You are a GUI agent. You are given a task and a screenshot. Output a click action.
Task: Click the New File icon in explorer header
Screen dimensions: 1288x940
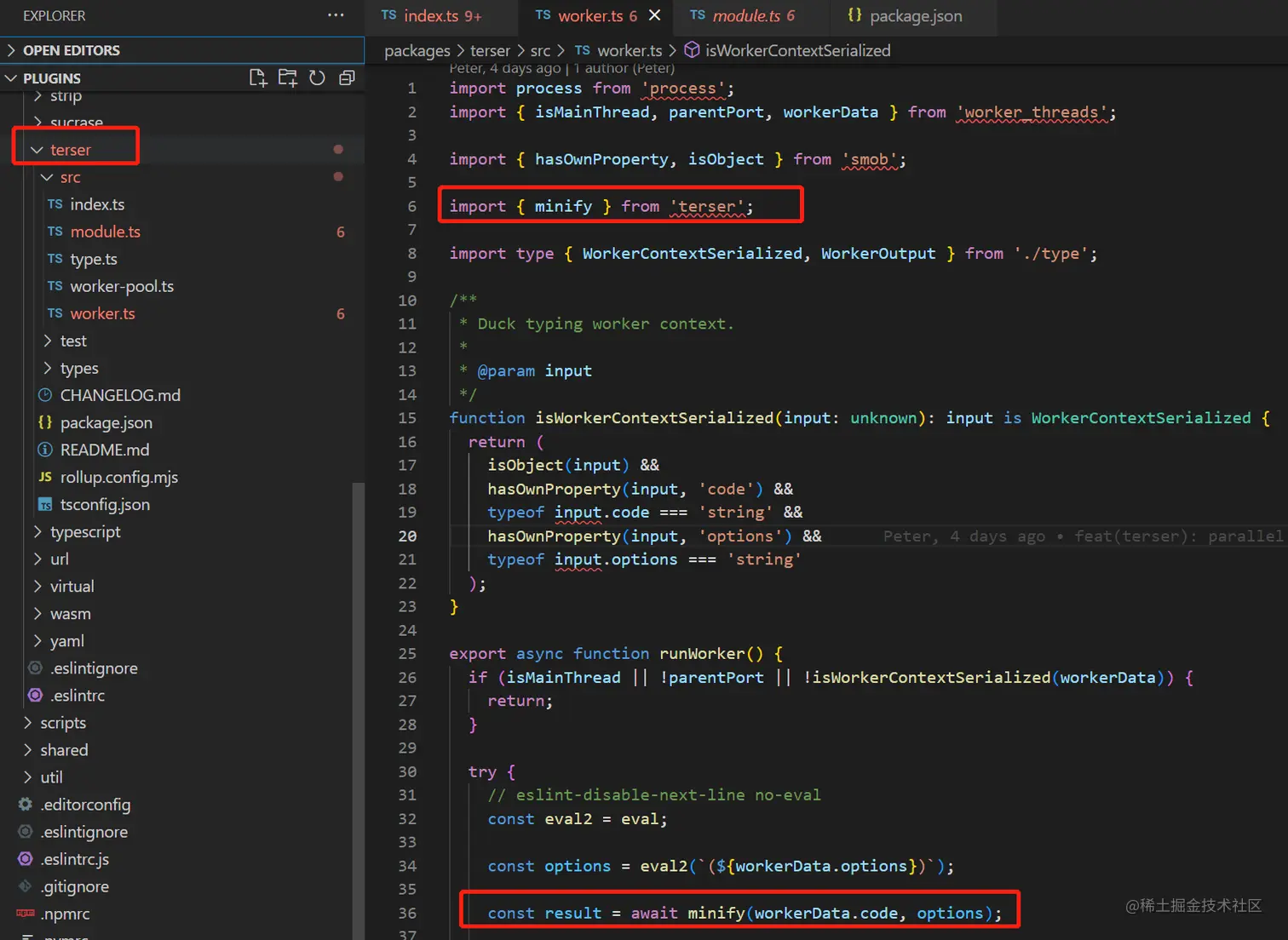[257, 78]
